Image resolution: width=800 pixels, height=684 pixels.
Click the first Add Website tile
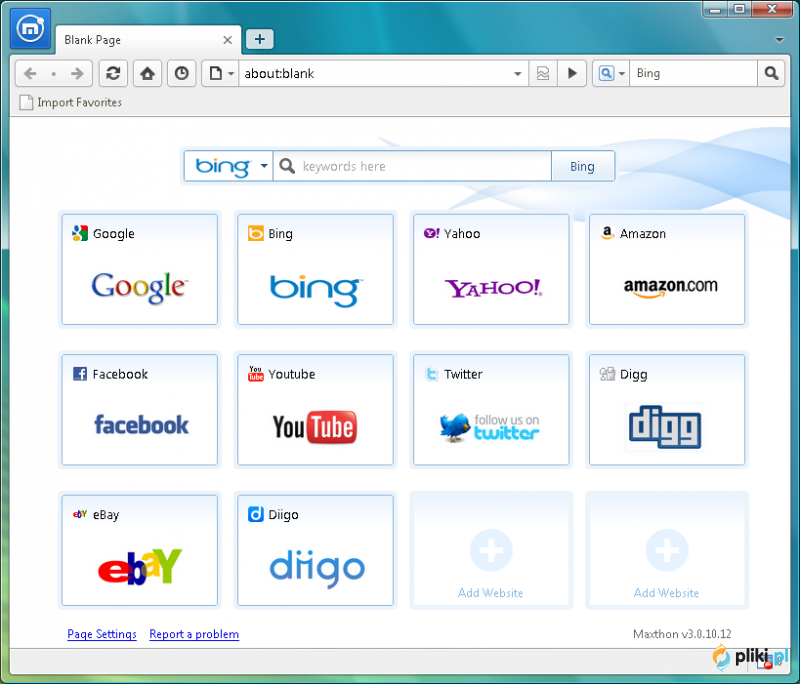pyautogui.click(x=491, y=550)
